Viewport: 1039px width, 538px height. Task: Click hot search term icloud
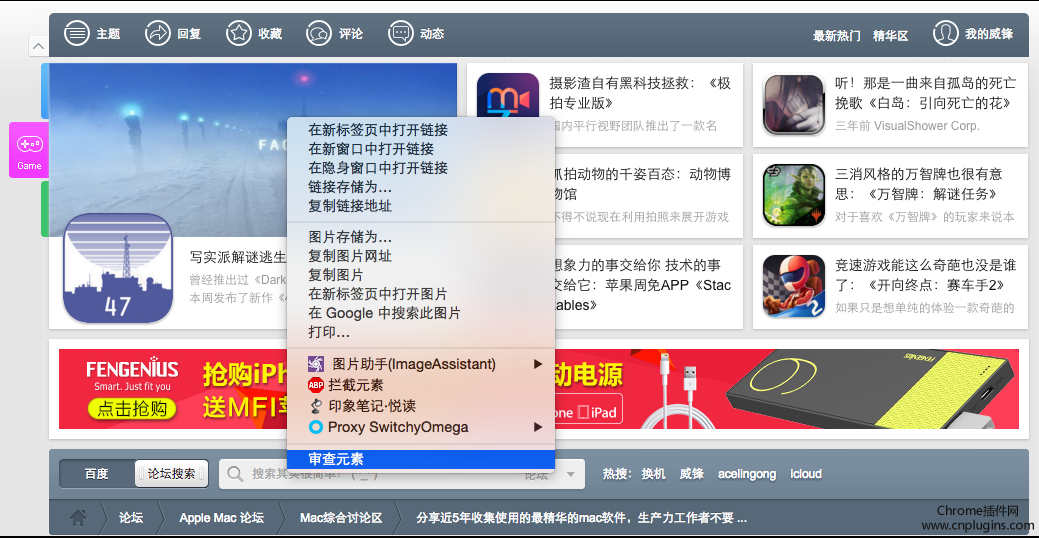pyautogui.click(x=806, y=474)
